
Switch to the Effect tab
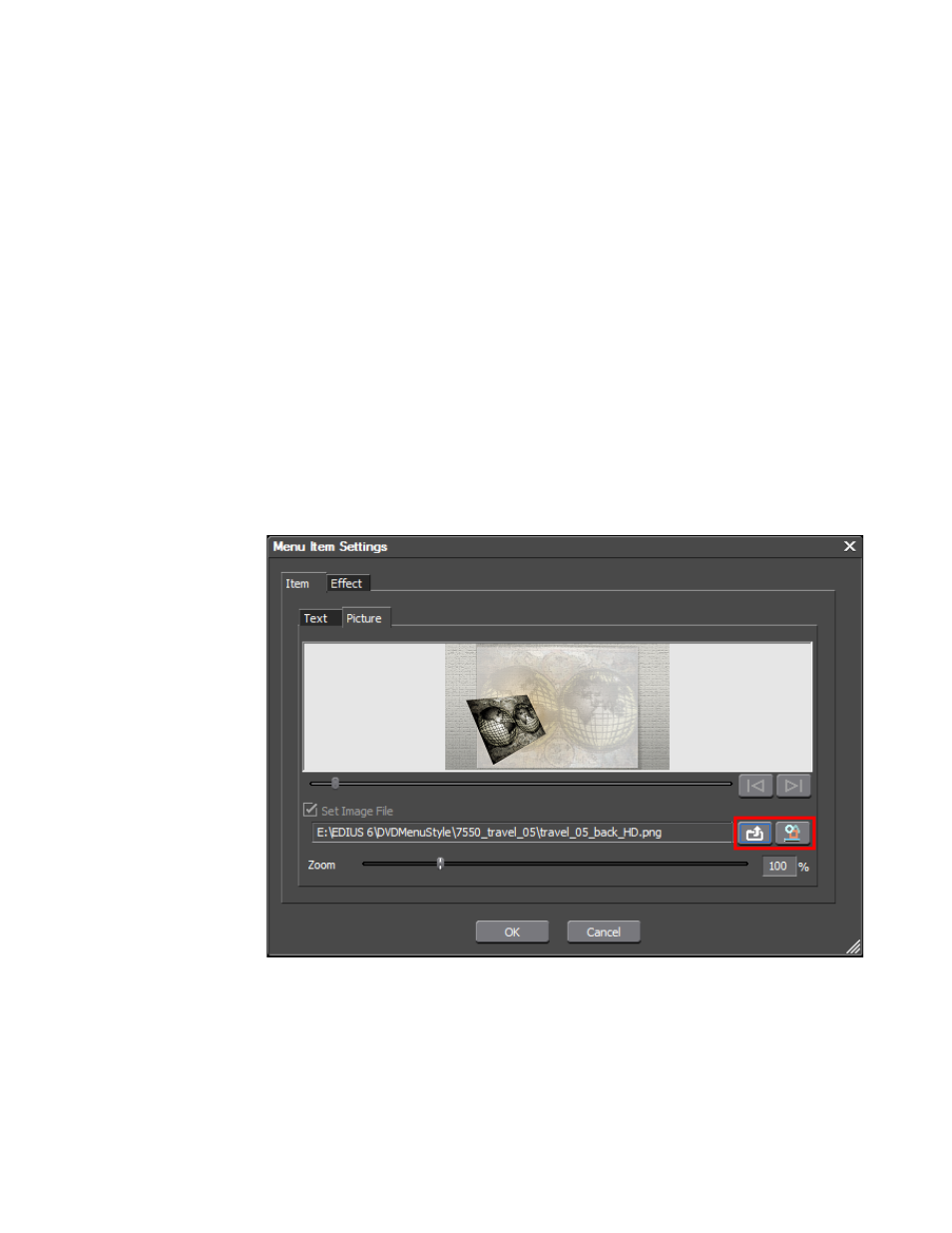point(347,583)
